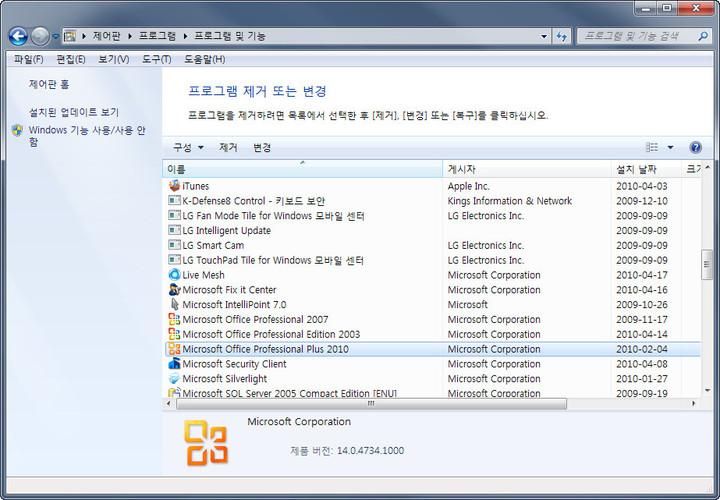Click the horizontal scrollbar thumb

(x=371, y=404)
